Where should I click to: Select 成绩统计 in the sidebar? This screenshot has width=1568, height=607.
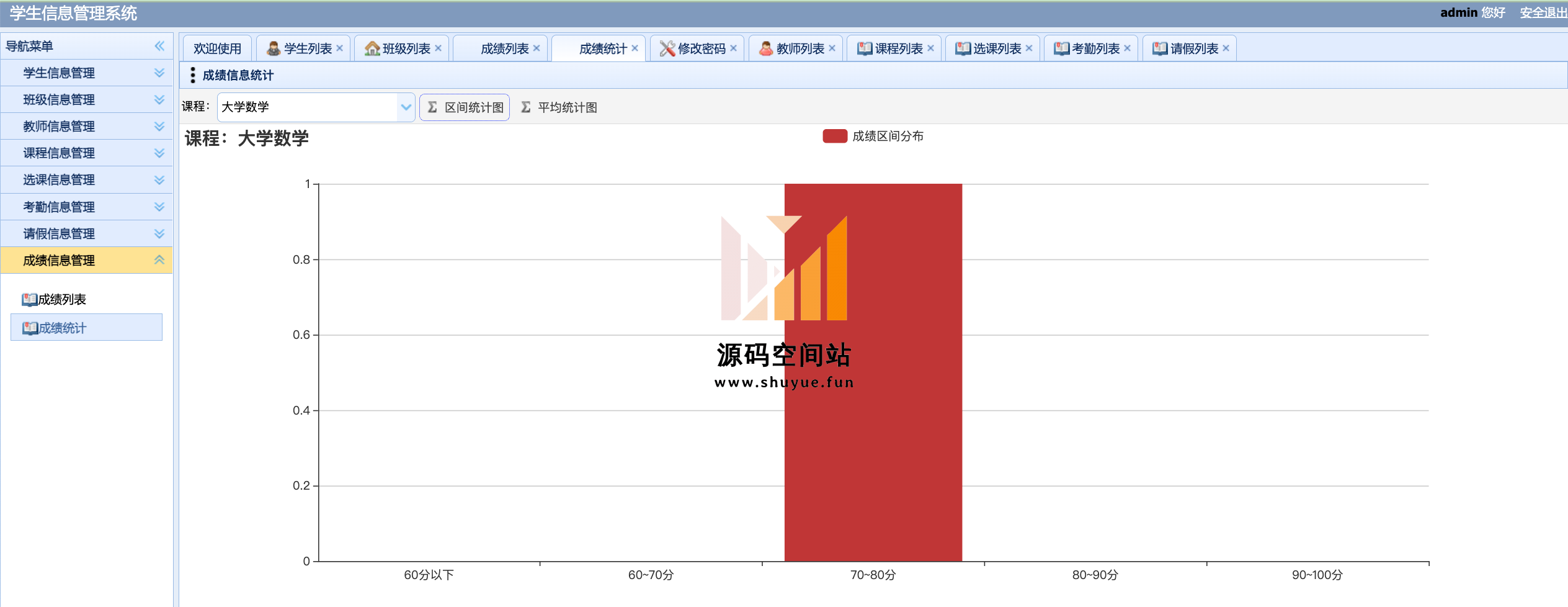point(86,328)
